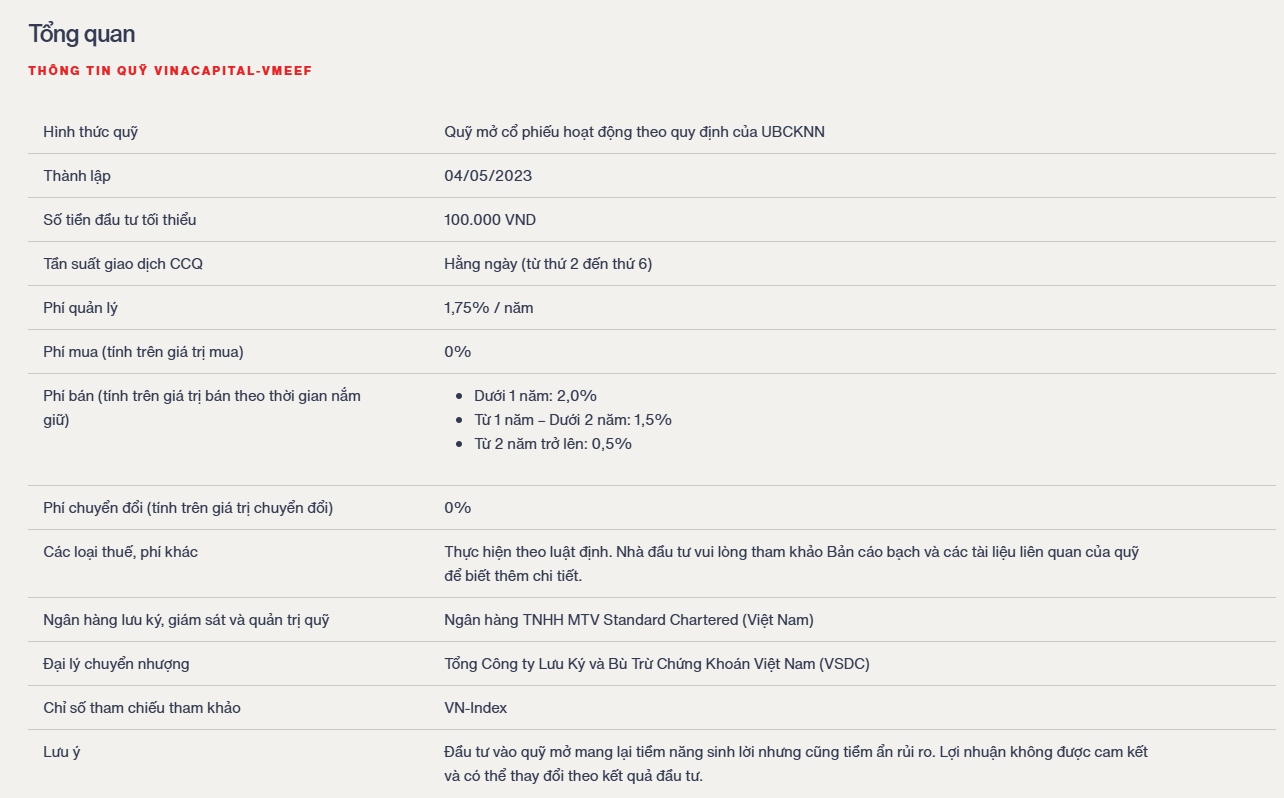Image resolution: width=1284 pixels, height=798 pixels.
Task: Click the "Hằng ngày (từ thứ 2 đến thứ 6)" value
Action: coord(548,264)
